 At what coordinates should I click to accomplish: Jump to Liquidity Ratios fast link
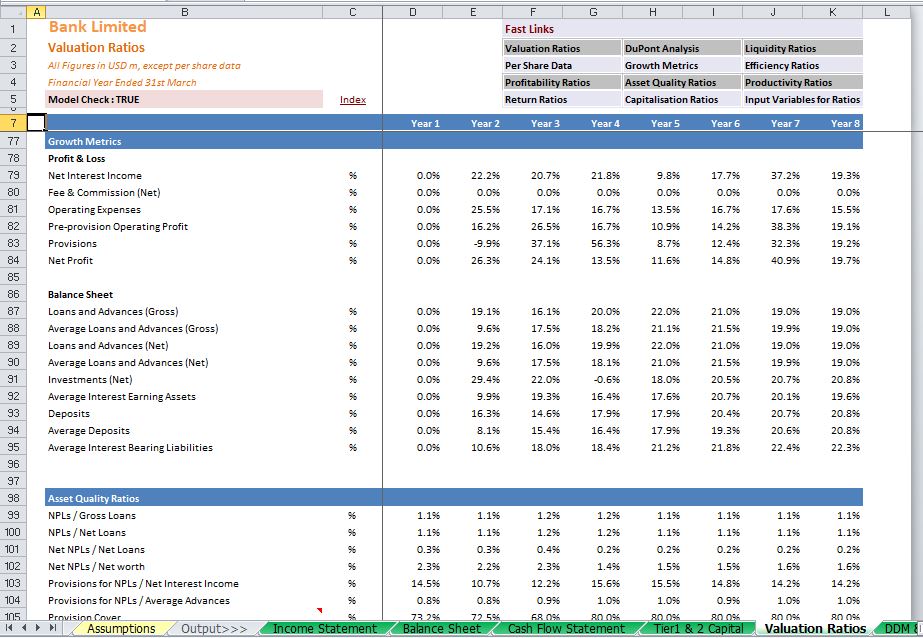pos(803,48)
